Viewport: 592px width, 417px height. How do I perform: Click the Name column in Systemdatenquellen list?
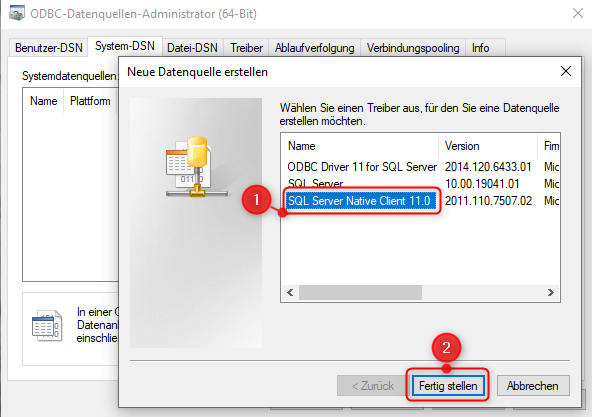(x=43, y=101)
